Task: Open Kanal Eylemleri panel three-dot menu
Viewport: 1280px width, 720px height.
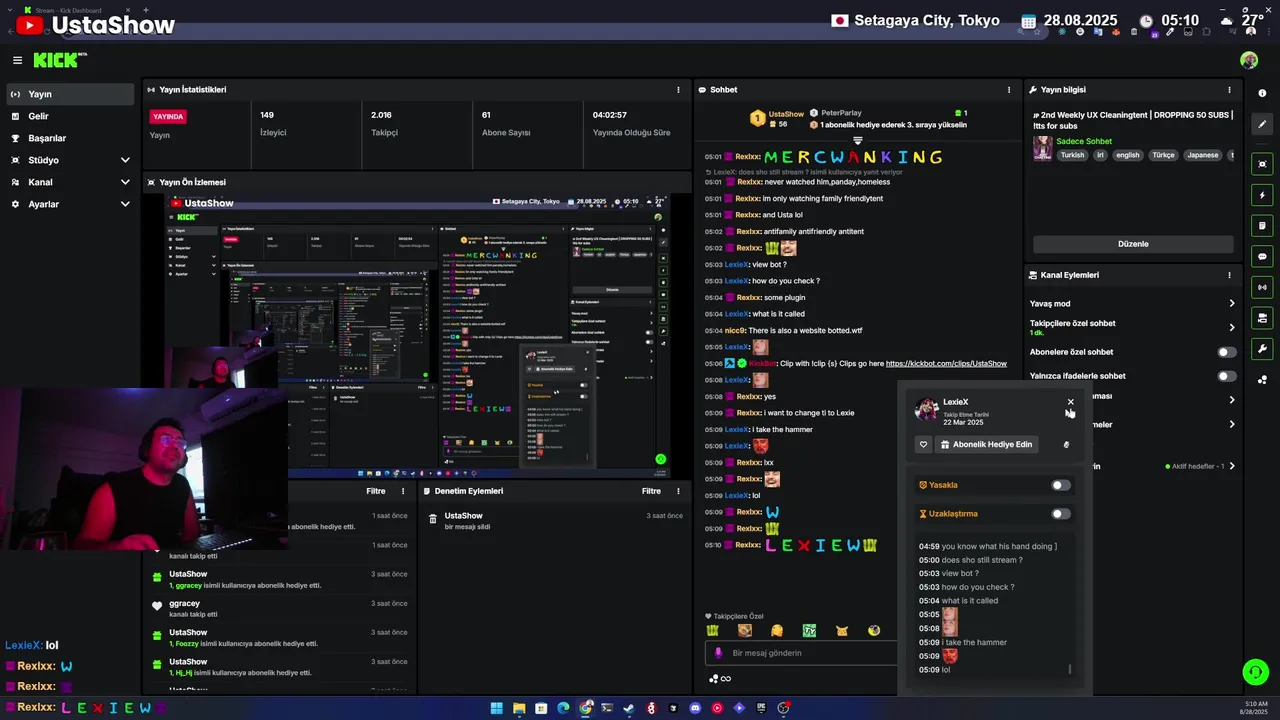Action: click(x=1229, y=275)
